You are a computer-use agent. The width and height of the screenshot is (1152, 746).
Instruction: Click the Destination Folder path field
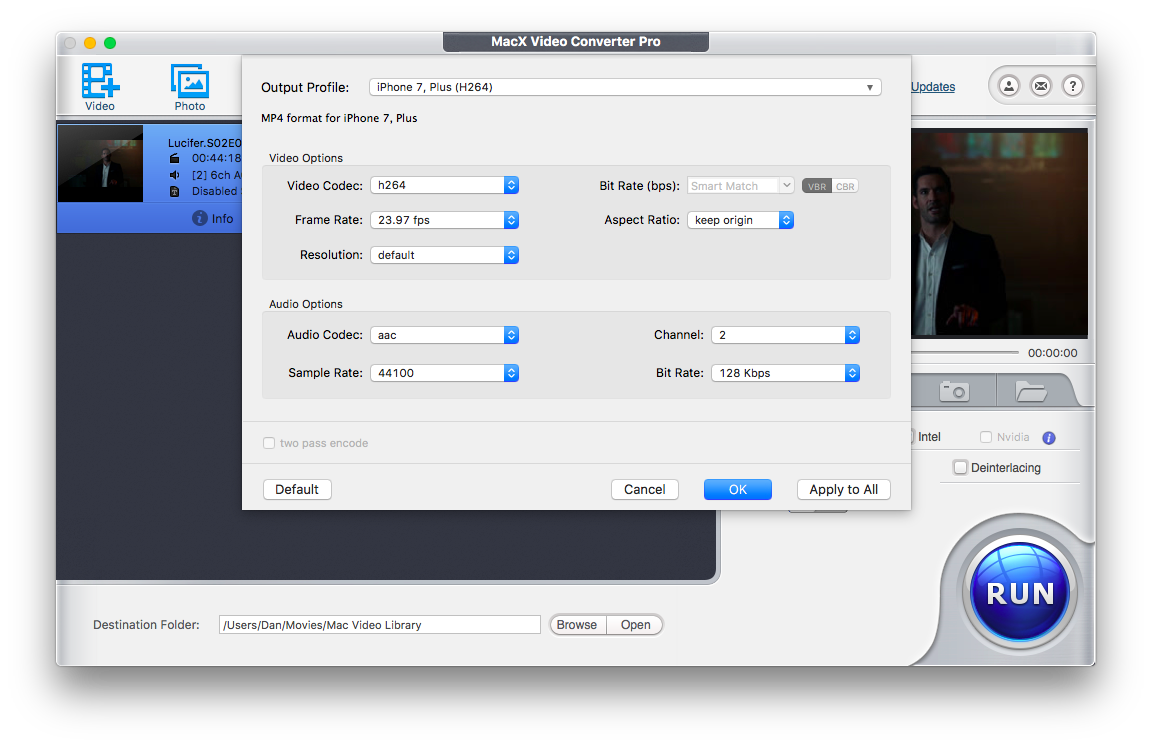coord(380,625)
